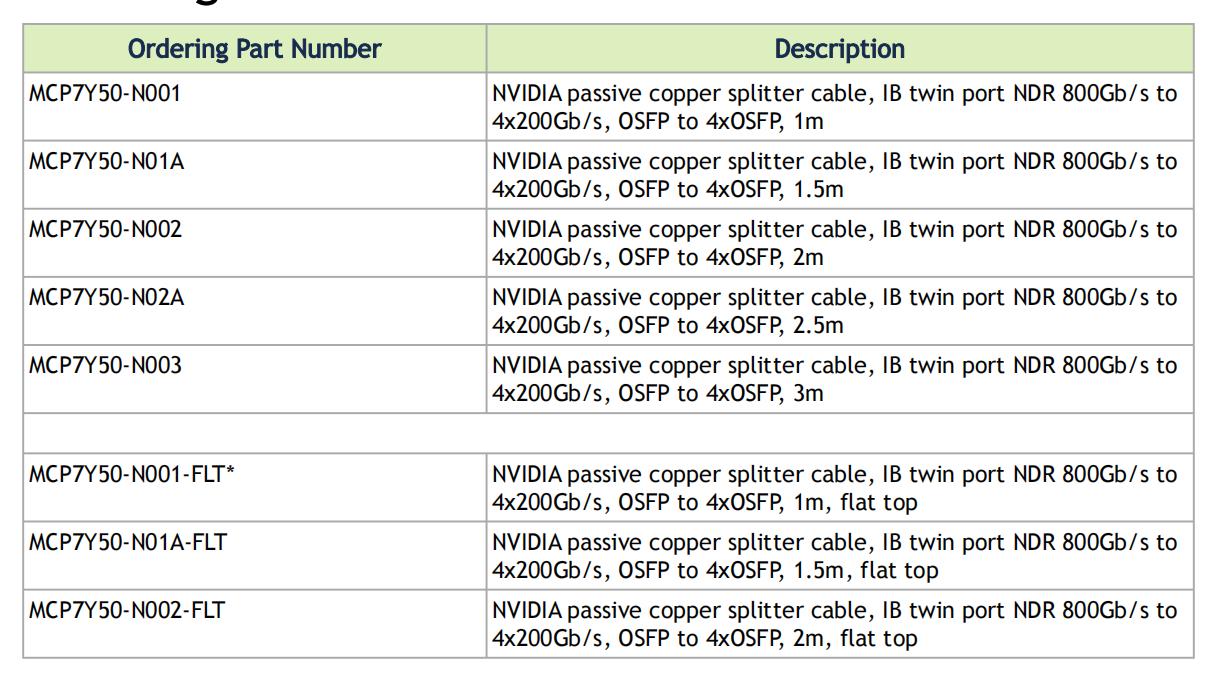Image resolution: width=1210 pixels, height=677 pixels.
Task: Select part number MCP7Y50-N001 cell
Action: (x=106, y=95)
